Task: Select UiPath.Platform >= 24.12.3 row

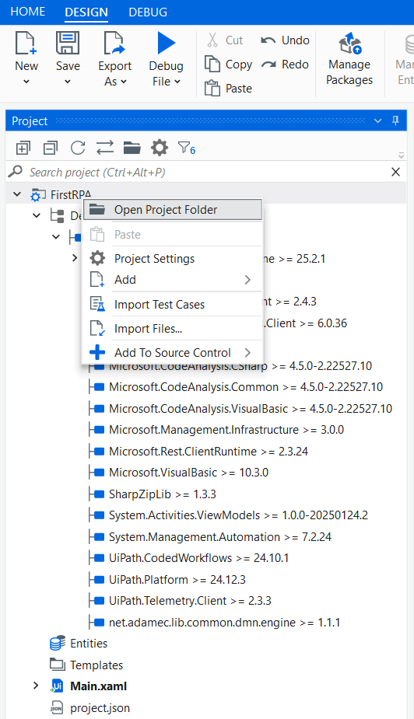Action: pyautogui.click(x=177, y=579)
